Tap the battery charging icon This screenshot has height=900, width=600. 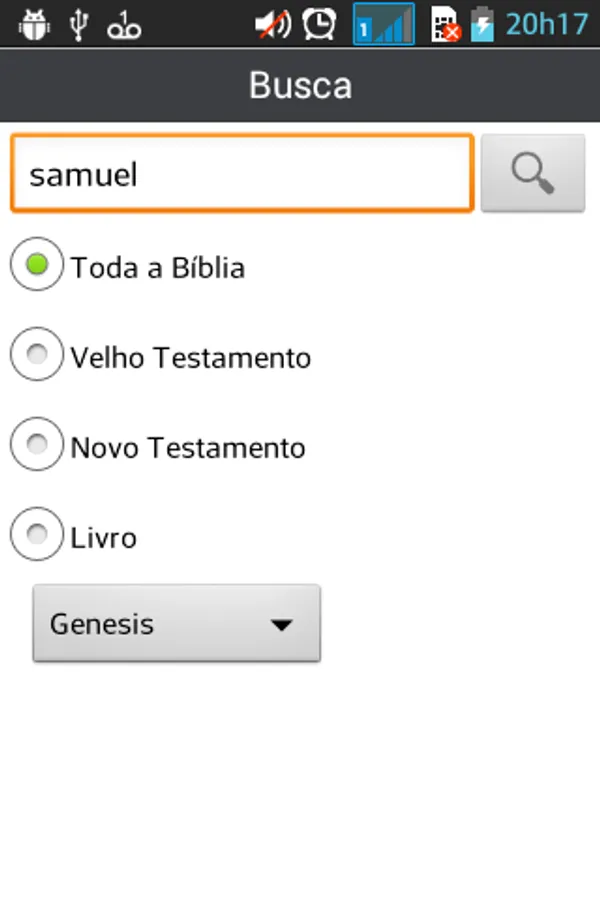pos(483,24)
